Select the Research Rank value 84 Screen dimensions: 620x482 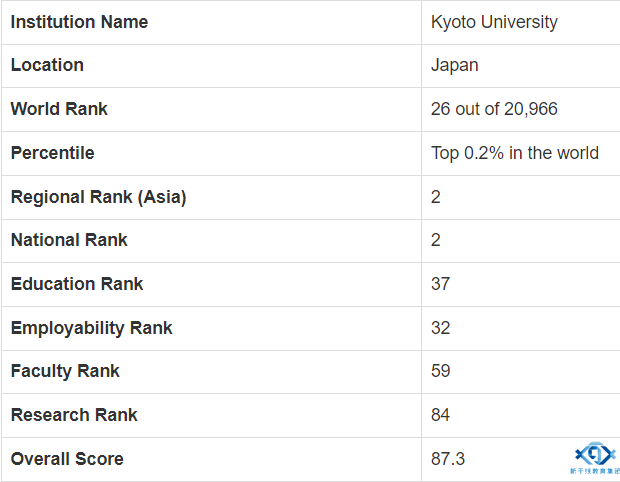click(441, 415)
